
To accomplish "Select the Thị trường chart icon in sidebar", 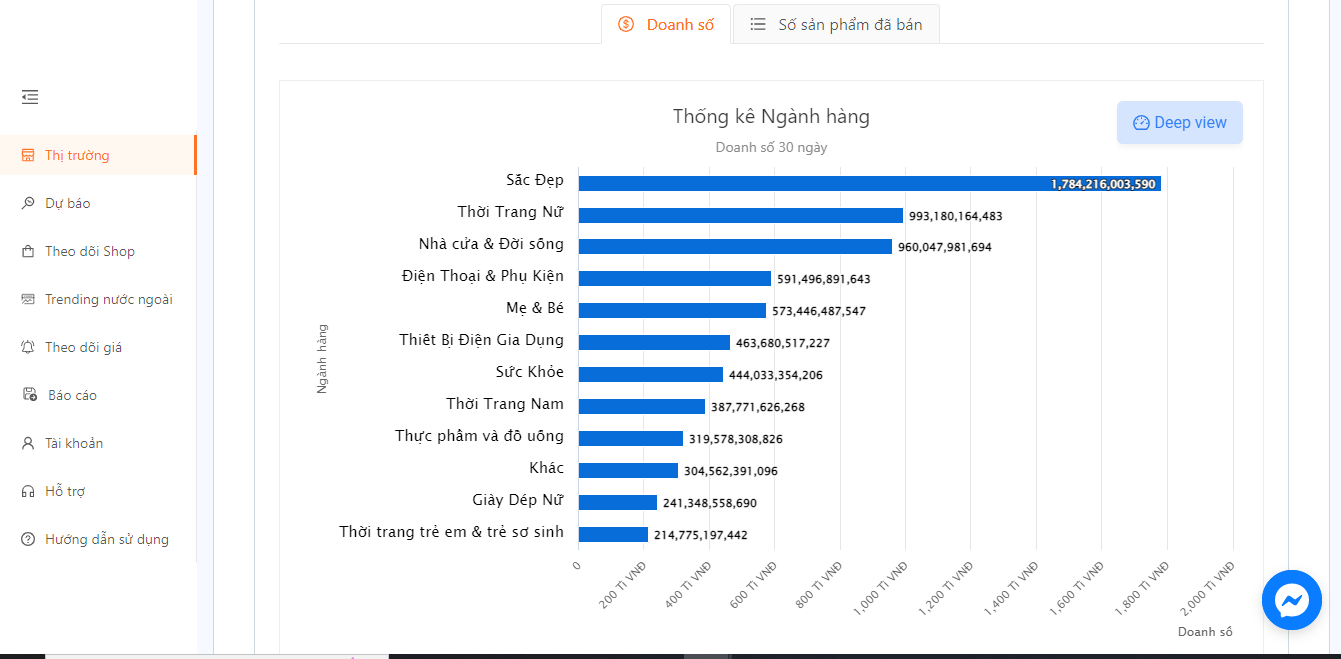I will [x=27, y=155].
